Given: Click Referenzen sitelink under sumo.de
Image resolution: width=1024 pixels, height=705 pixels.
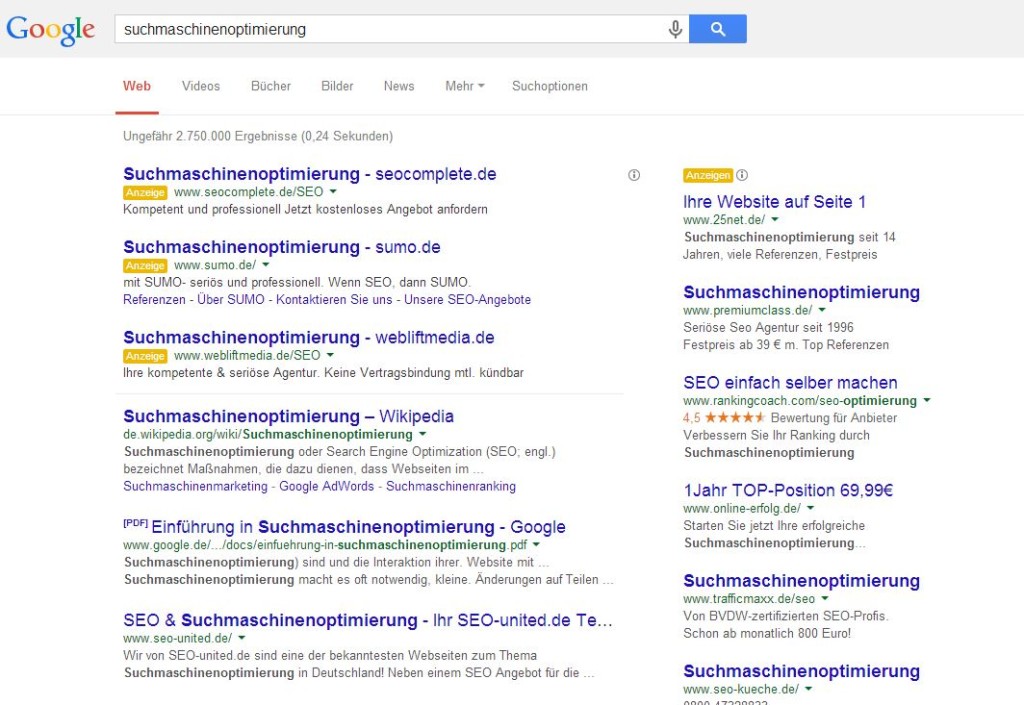Looking at the screenshot, I should 154,300.
